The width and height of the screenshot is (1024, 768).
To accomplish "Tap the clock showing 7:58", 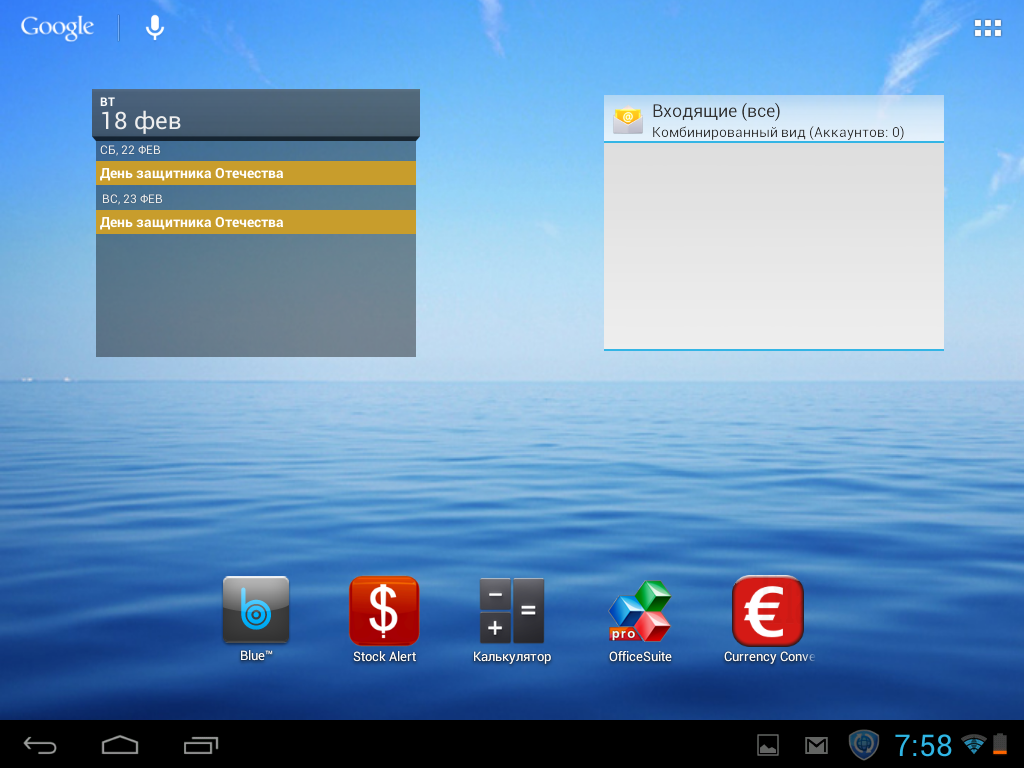I will click(923, 745).
